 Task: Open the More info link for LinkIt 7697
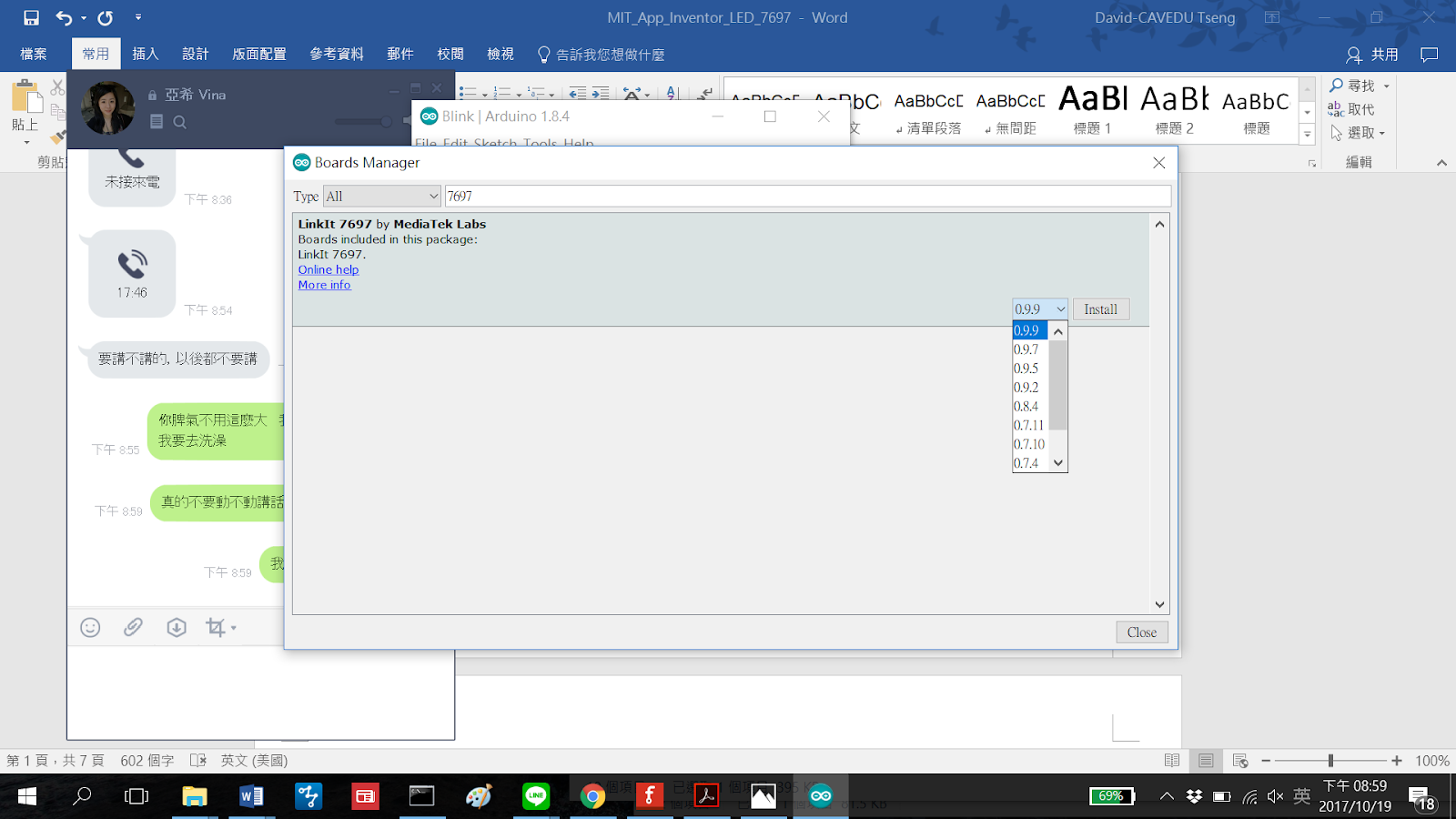[324, 285]
